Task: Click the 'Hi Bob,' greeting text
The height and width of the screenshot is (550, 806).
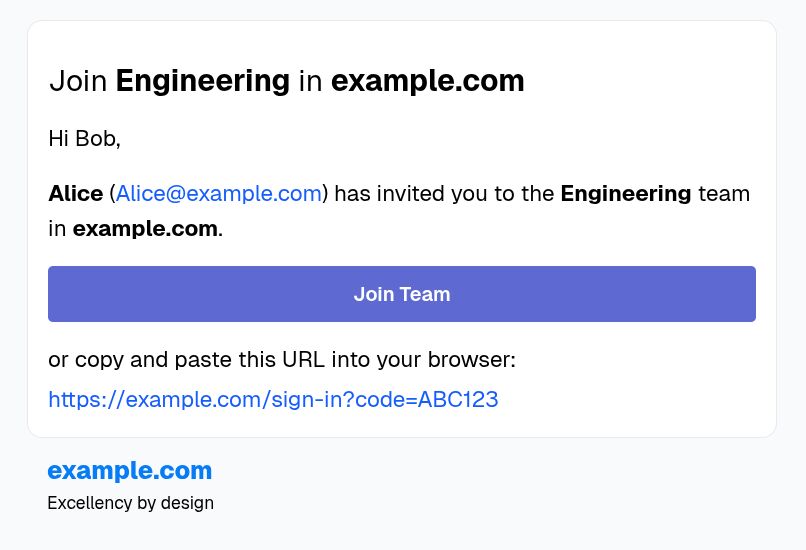Action: pyautogui.click(x=84, y=139)
